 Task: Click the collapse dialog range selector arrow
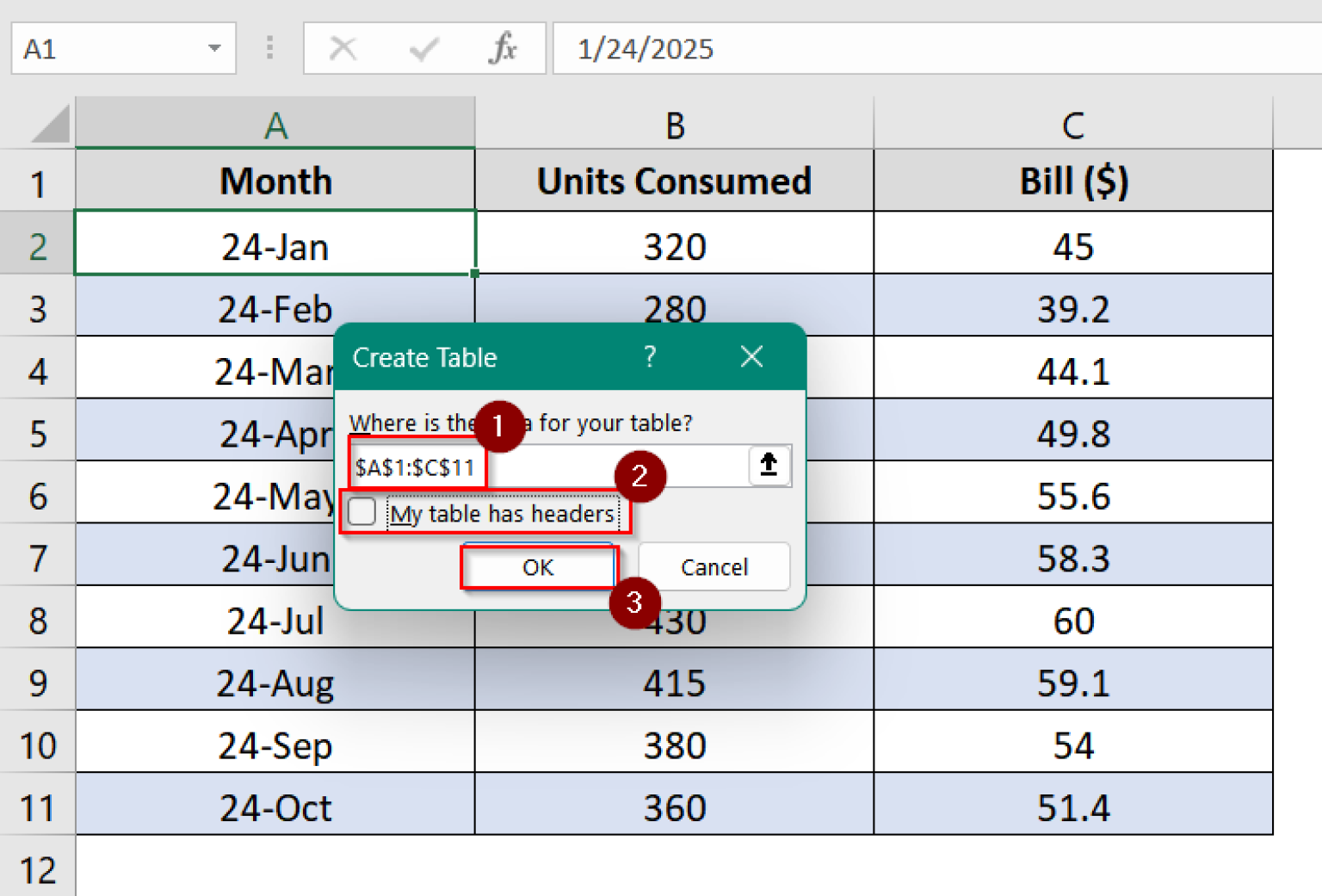click(x=769, y=466)
